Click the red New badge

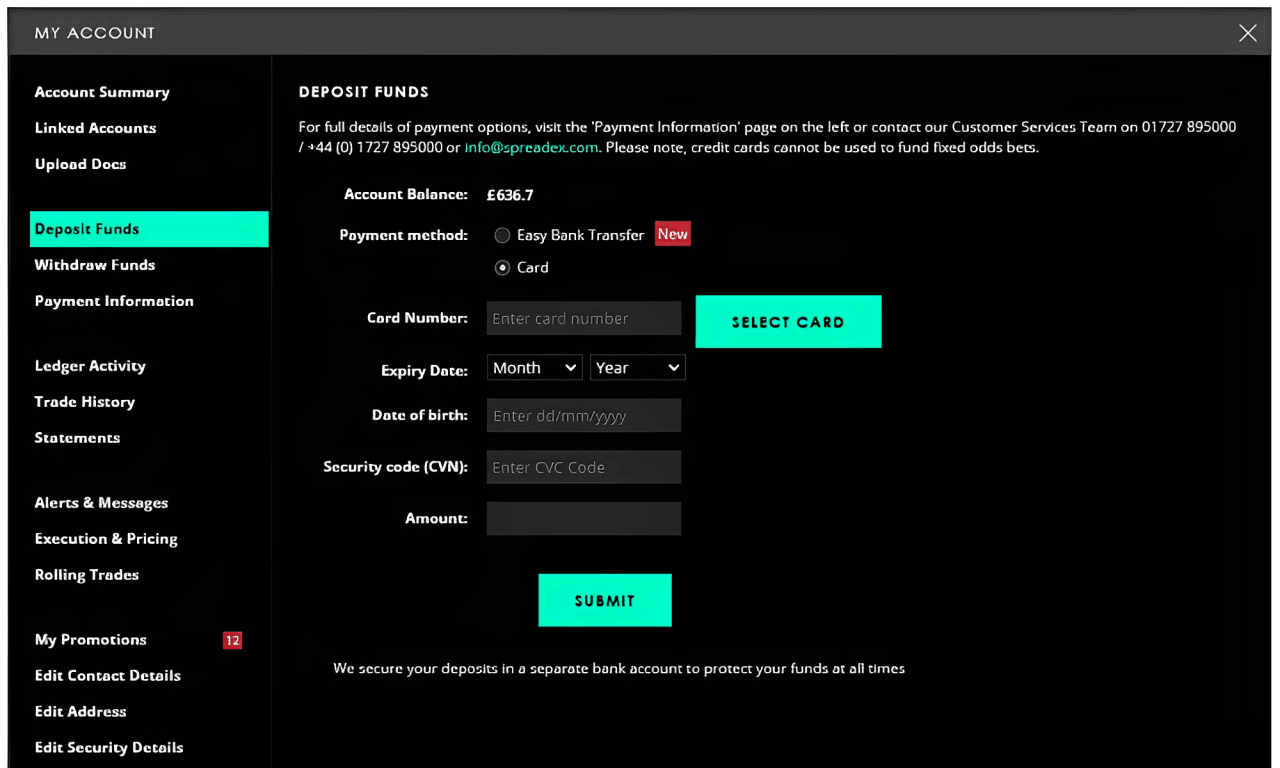672,234
